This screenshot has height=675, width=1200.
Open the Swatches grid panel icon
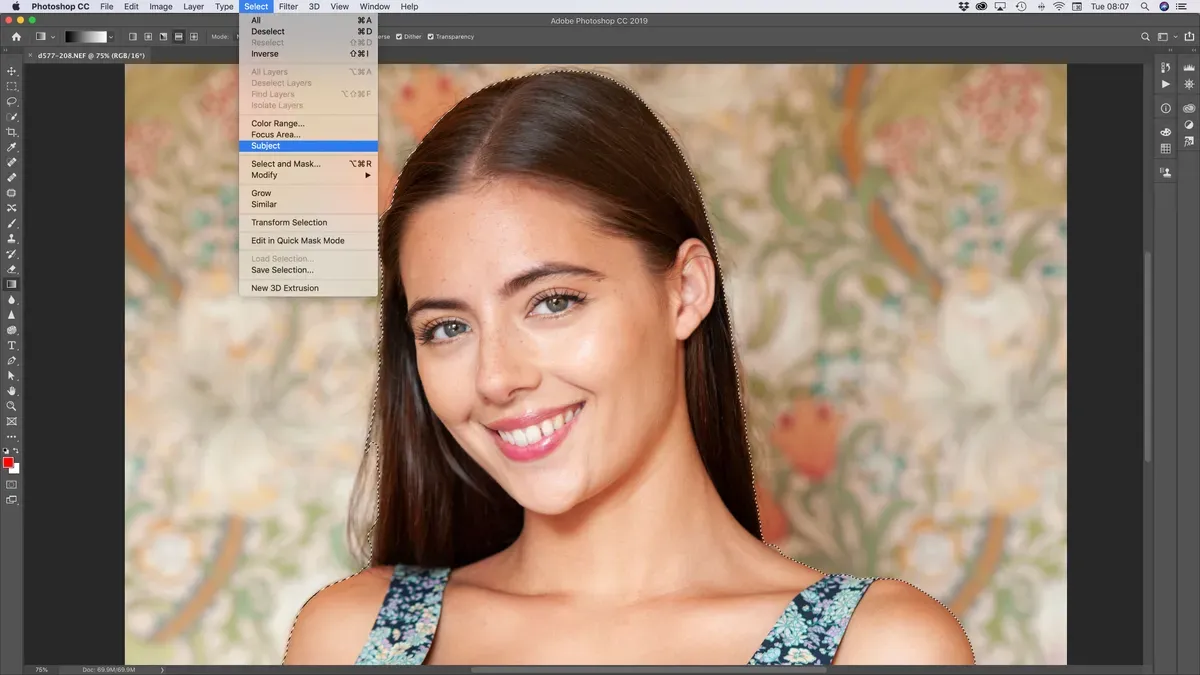1165,149
